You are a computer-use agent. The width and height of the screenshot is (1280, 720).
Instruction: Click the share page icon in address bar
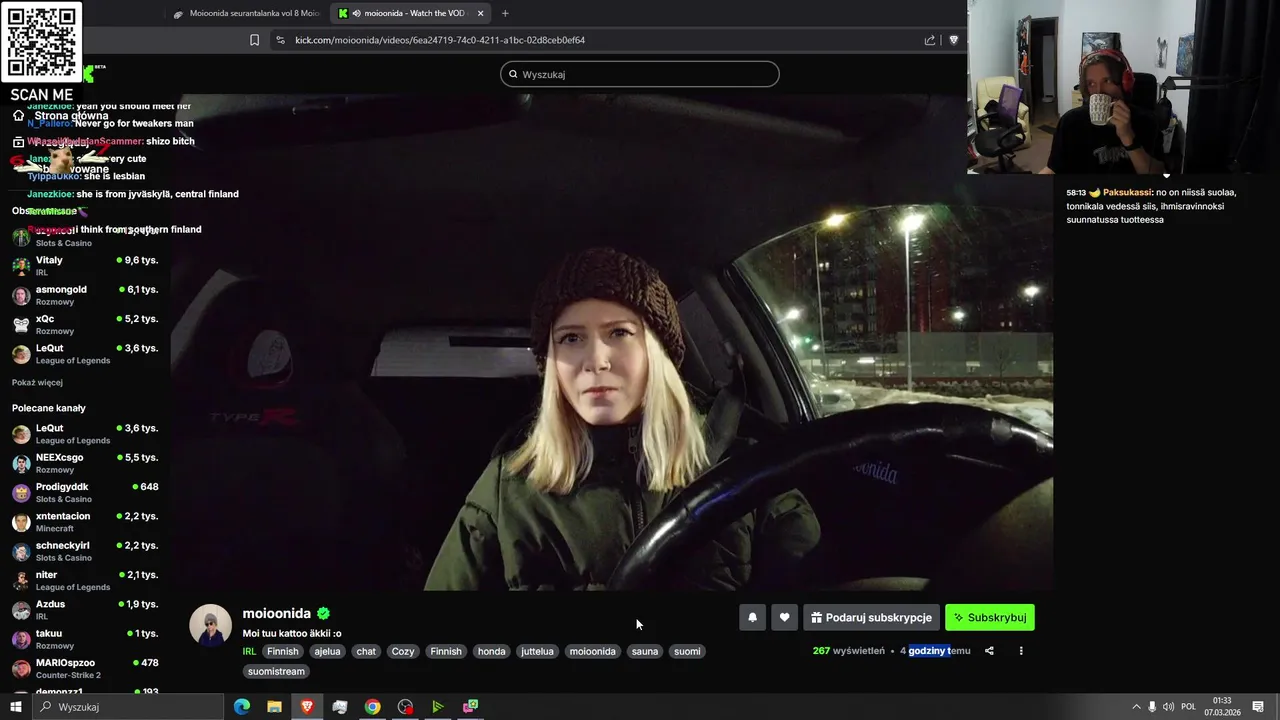click(x=930, y=40)
